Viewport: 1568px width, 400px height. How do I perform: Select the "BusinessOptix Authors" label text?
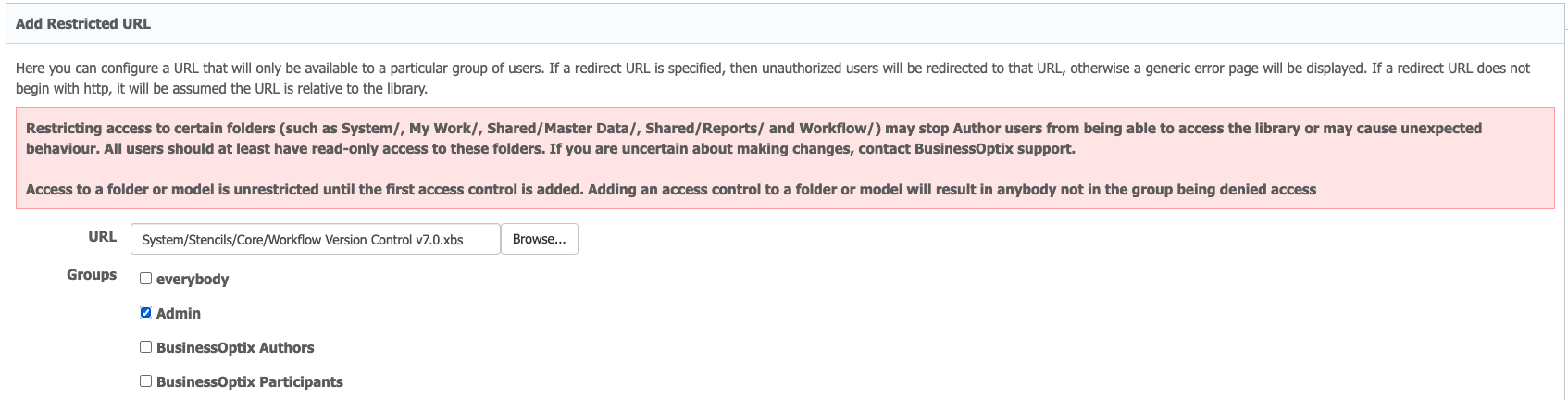(x=235, y=348)
